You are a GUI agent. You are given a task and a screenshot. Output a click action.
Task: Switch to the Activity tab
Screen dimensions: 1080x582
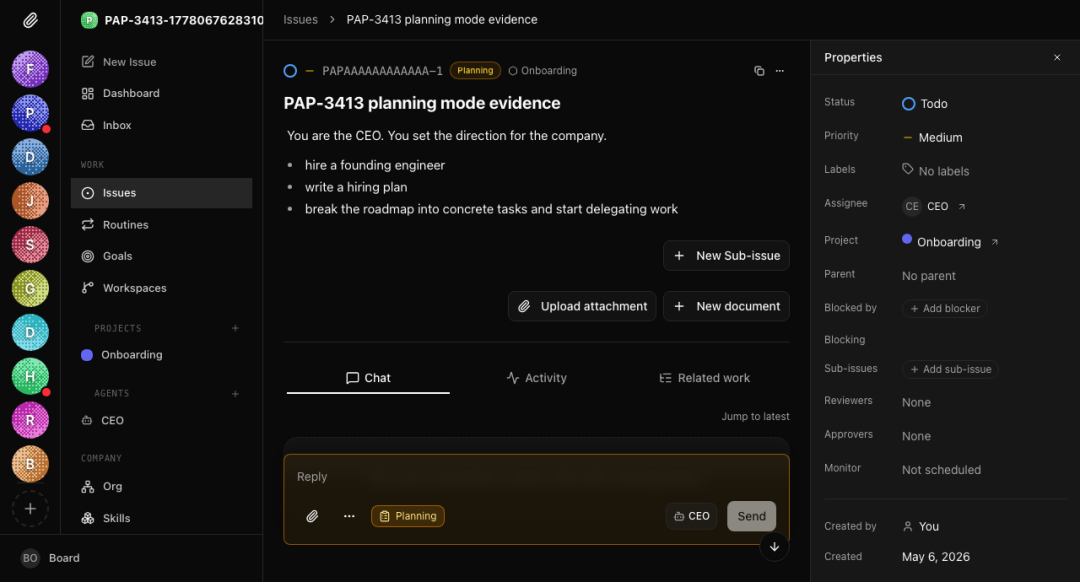537,378
